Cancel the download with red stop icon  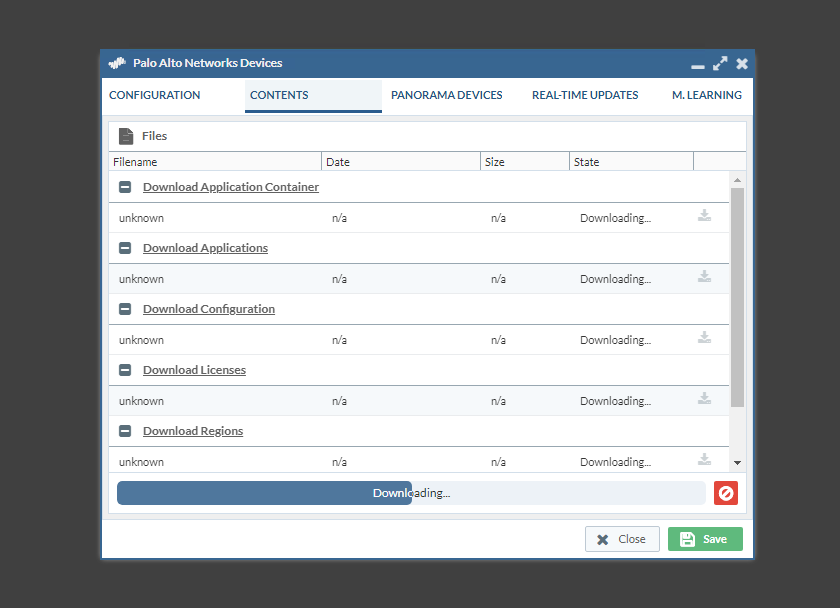pos(726,493)
